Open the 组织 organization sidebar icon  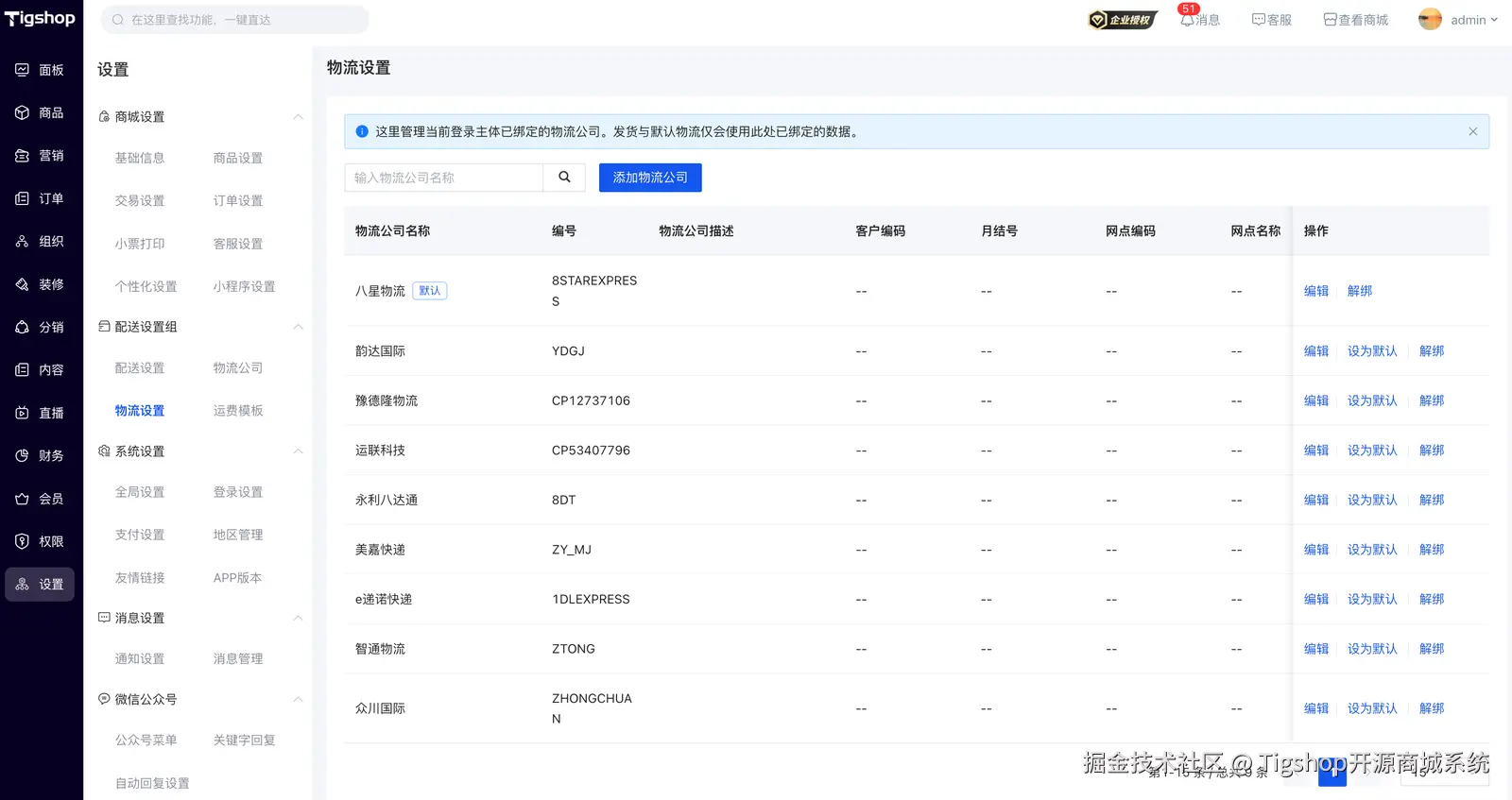22,242
